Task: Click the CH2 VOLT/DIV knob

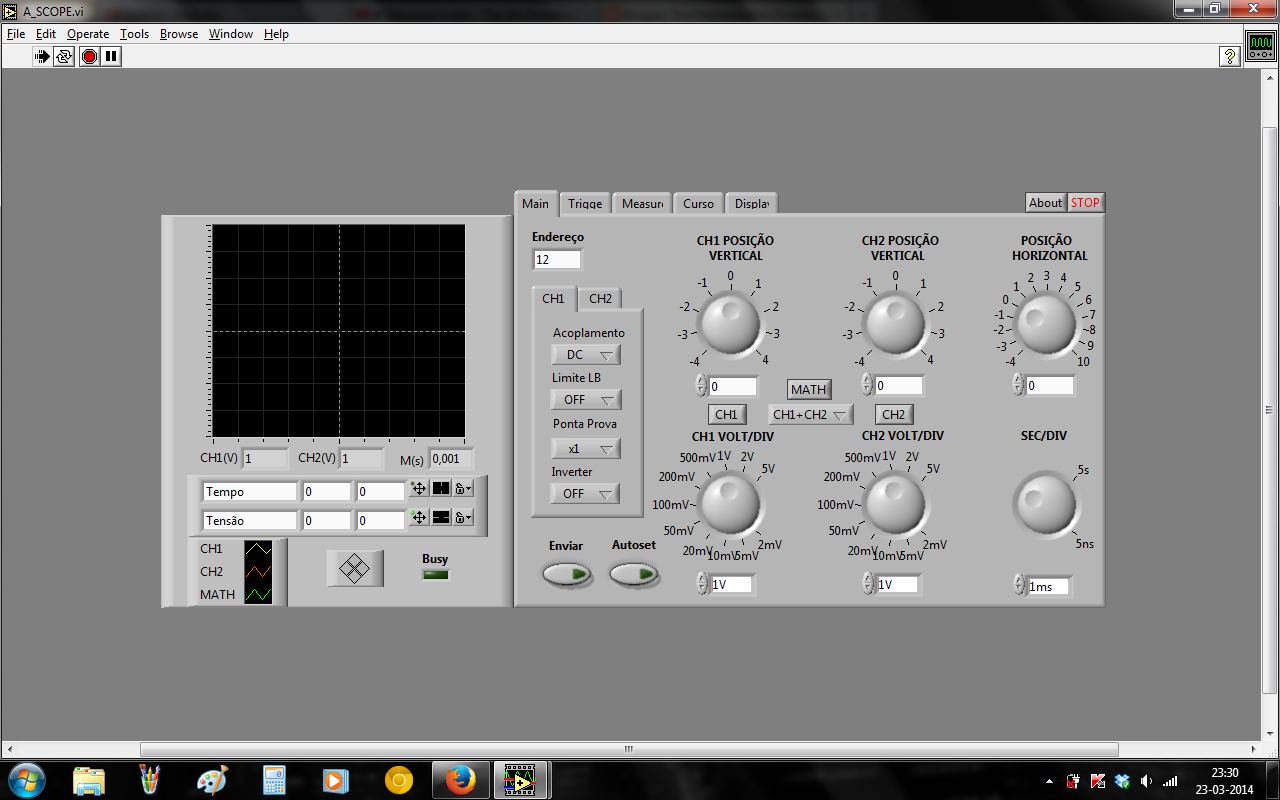Action: [895, 504]
